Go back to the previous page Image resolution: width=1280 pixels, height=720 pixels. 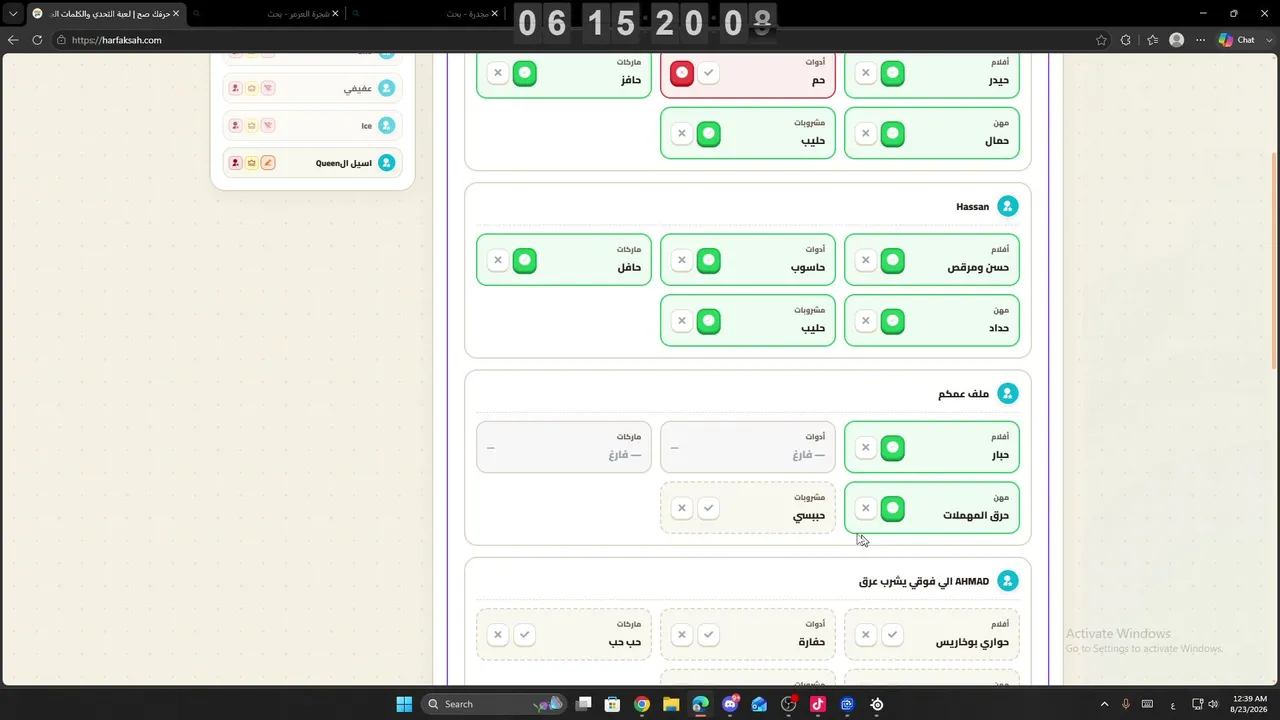(13, 40)
